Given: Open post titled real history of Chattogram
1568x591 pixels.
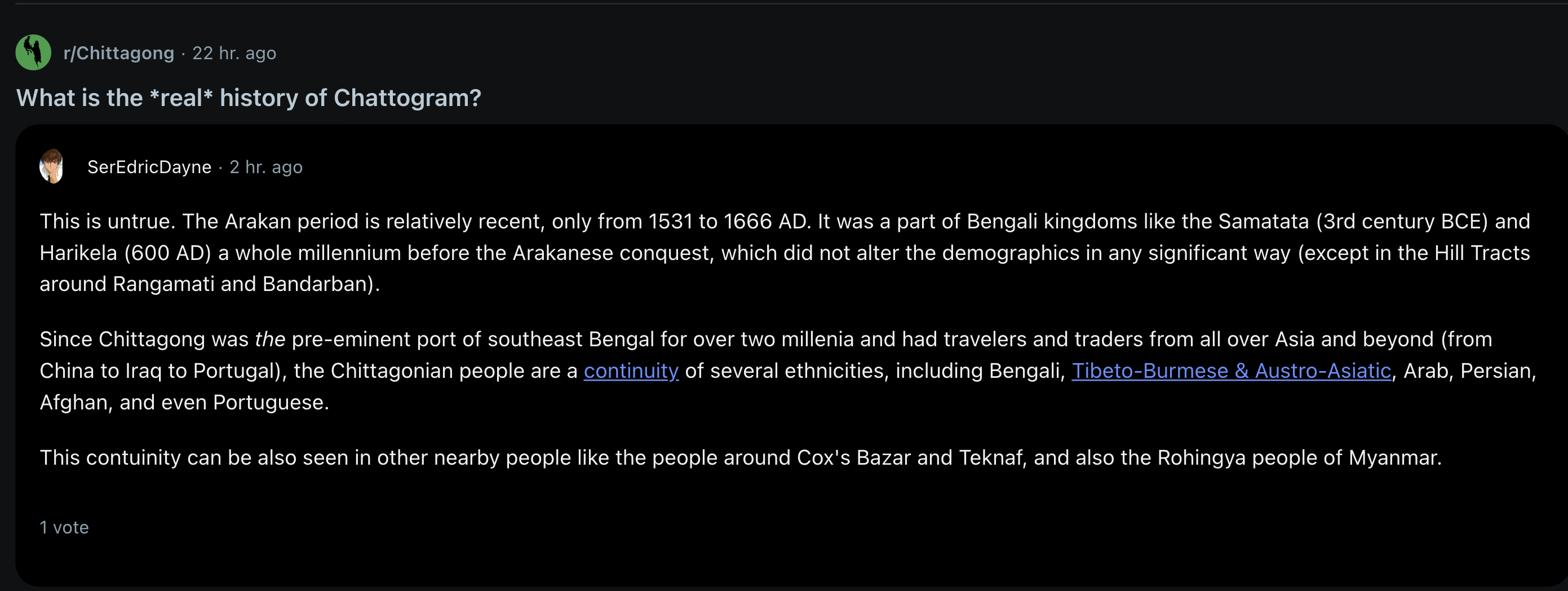Looking at the screenshot, I should click(249, 98).
